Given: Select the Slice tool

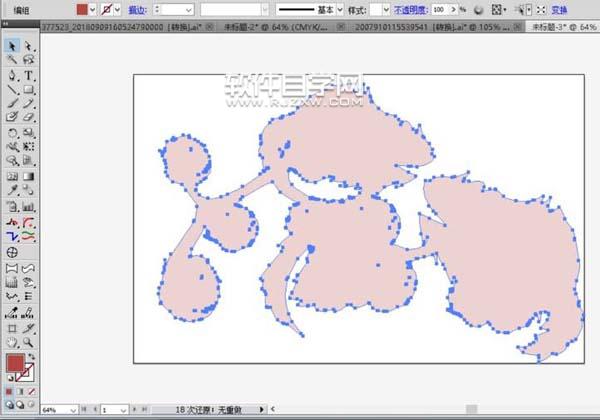Looking at the screenshot, I should coord(28,329).
